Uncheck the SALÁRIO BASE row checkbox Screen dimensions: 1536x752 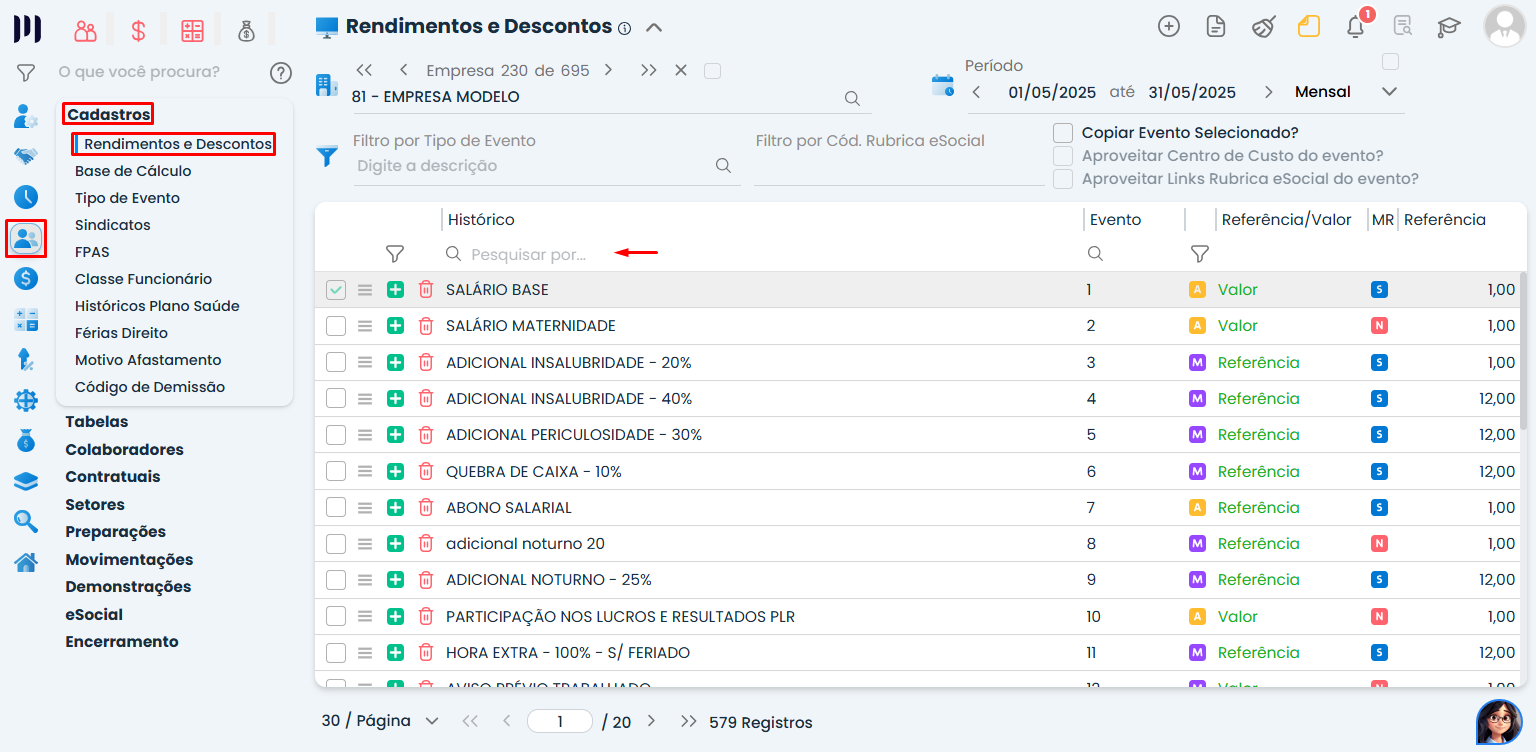pos(336,290)
